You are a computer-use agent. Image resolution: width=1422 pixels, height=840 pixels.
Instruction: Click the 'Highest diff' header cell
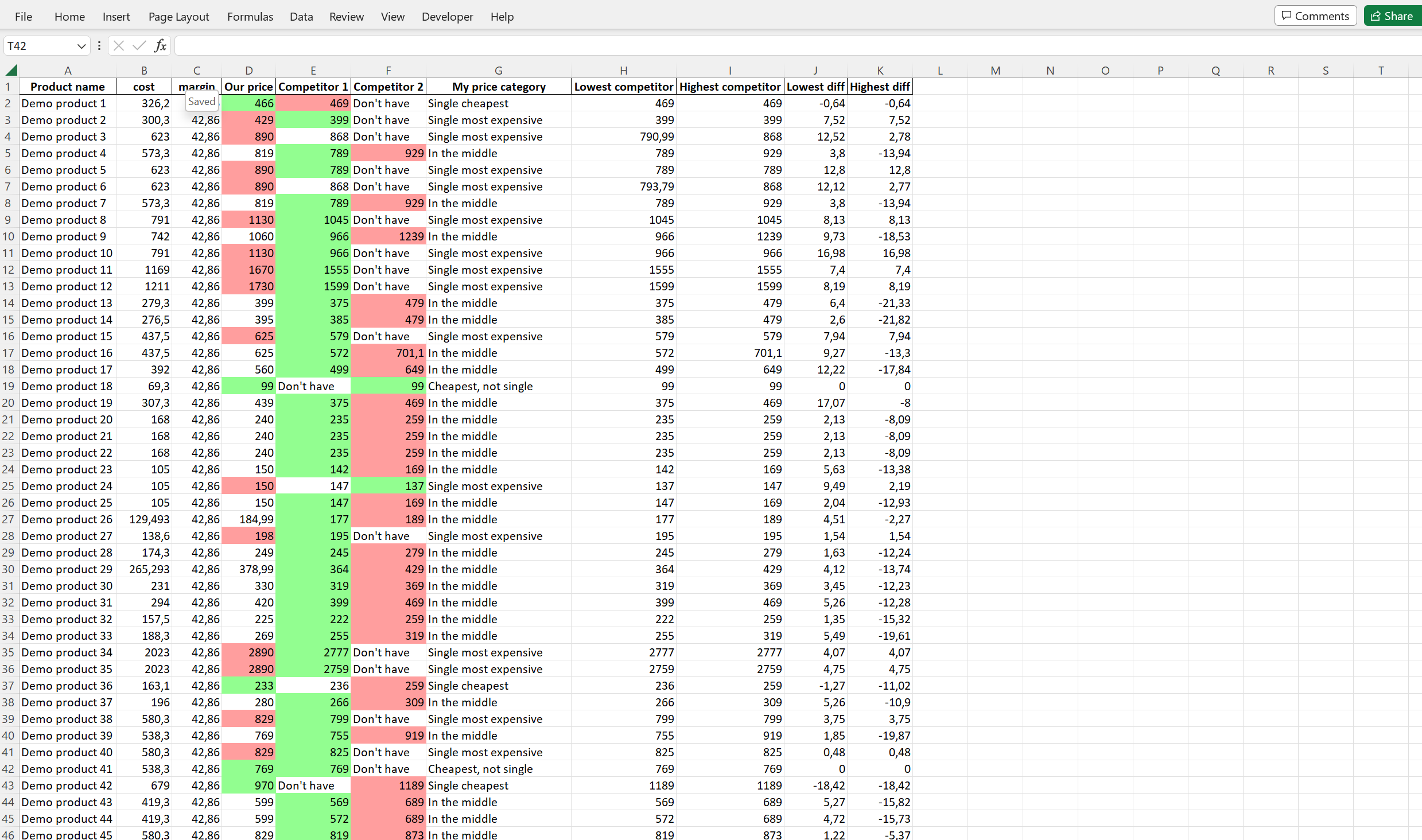[x=880, y=87]
